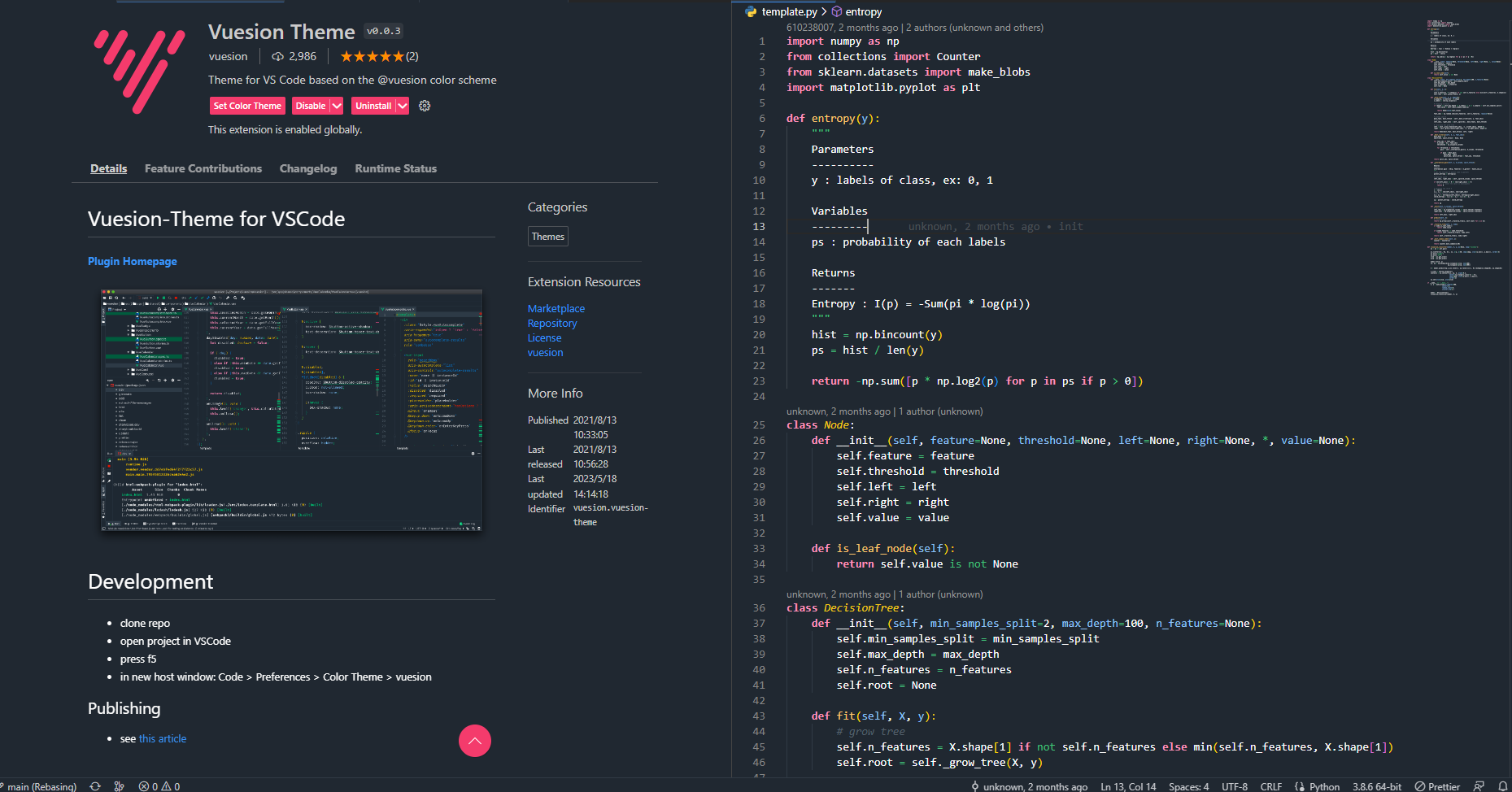The height and width of the screenshot is (792, 1512).
Task: Switch to the Feature Contributions tab
Action: click(x=203, y=168)
